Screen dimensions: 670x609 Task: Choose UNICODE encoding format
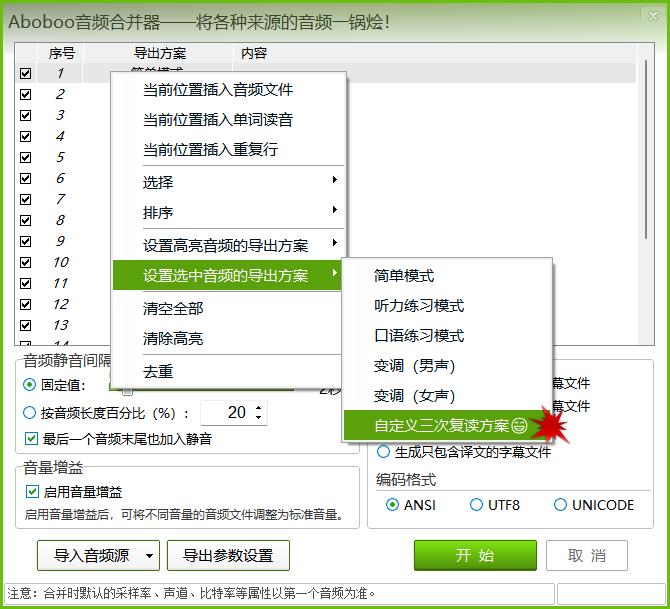(x=560, y=505)
